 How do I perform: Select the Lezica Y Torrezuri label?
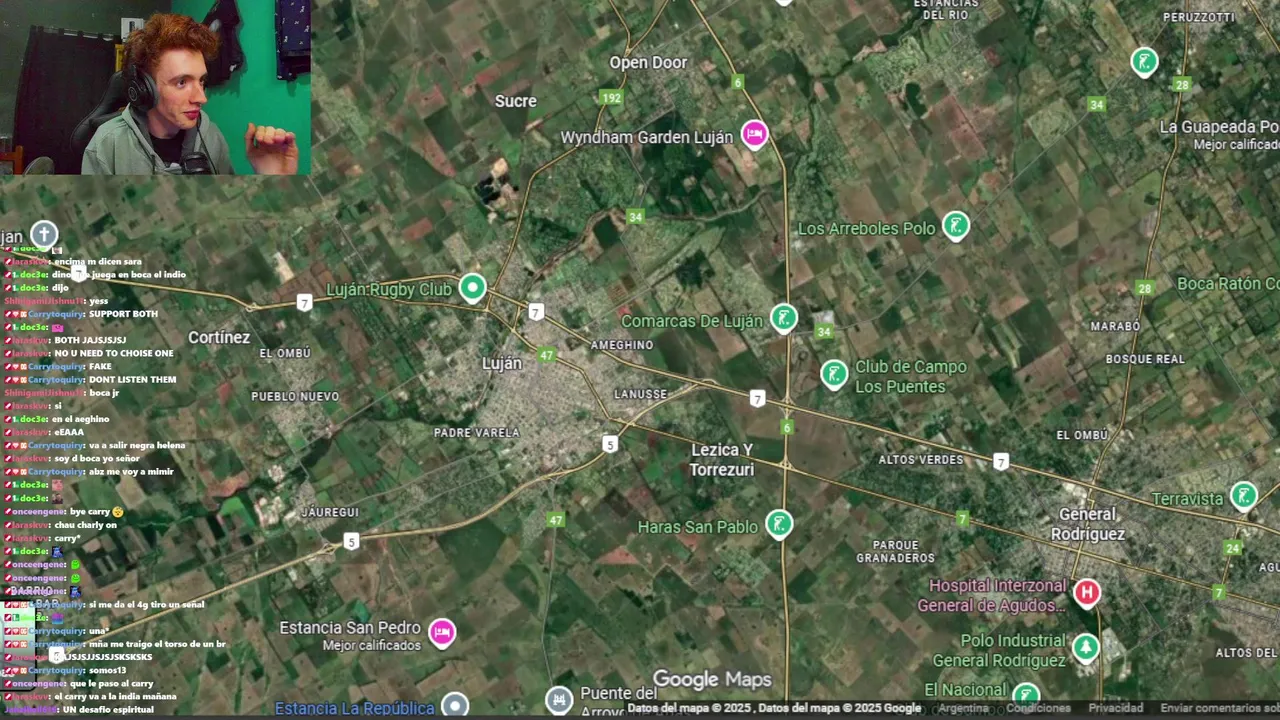(722, 460)
